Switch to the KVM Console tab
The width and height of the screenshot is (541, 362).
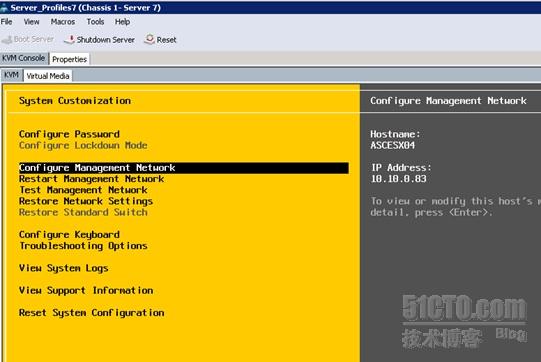pos(23,58)
